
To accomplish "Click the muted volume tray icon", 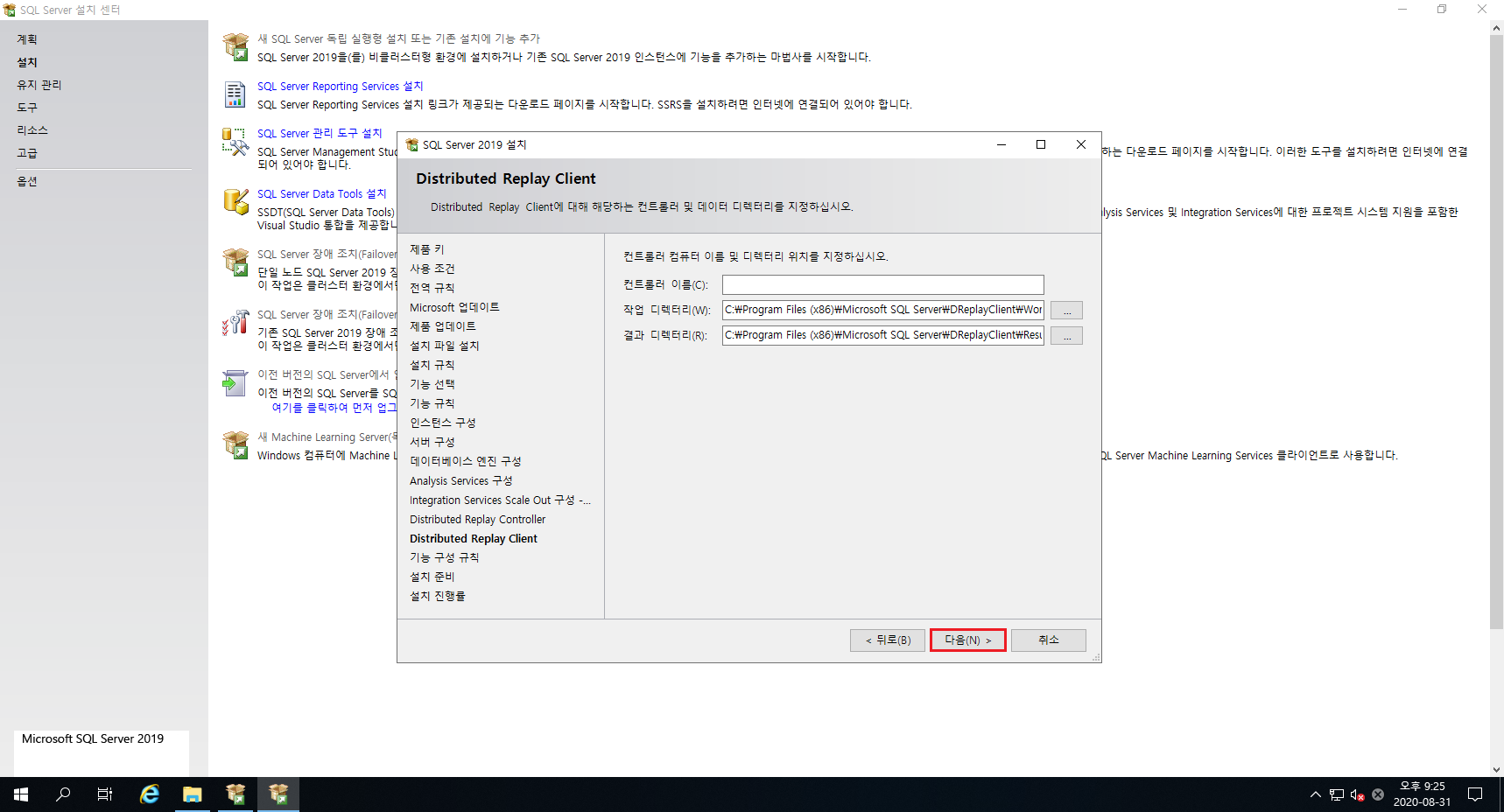I will [x=1357, y=794].
